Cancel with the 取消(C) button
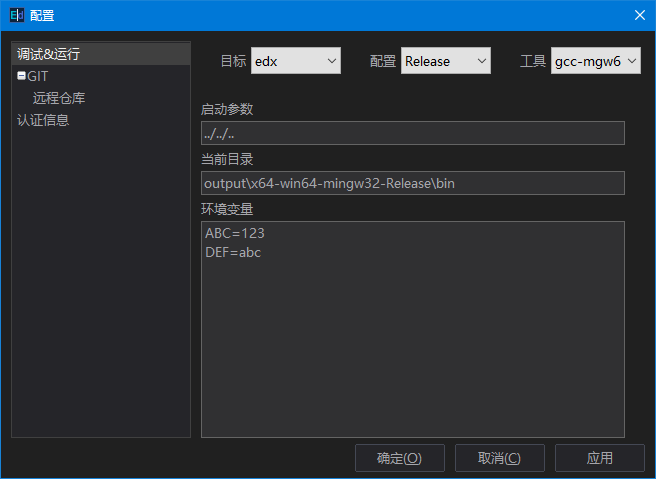This screenshot has width=656, height=479. tap(500, 458)
